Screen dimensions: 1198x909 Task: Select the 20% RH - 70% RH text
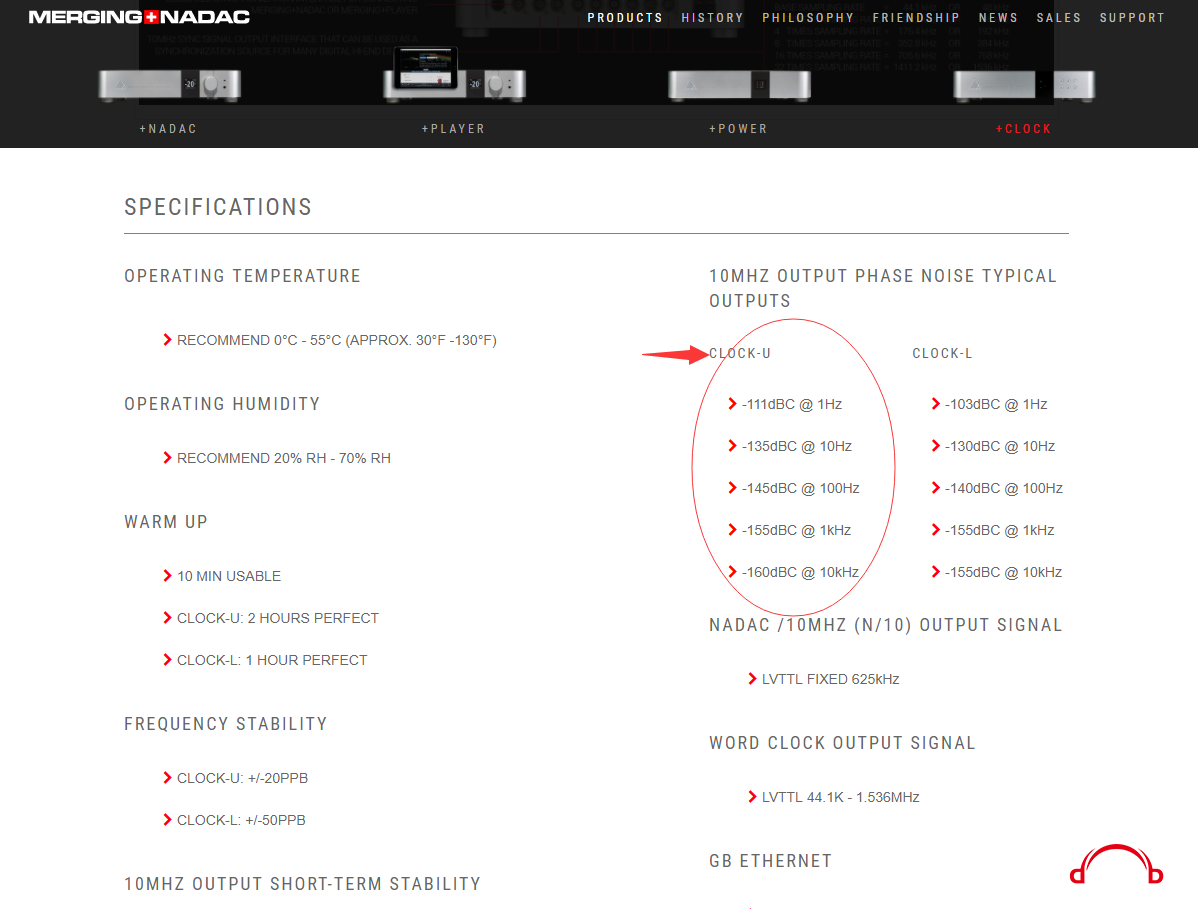pos(283,458)
